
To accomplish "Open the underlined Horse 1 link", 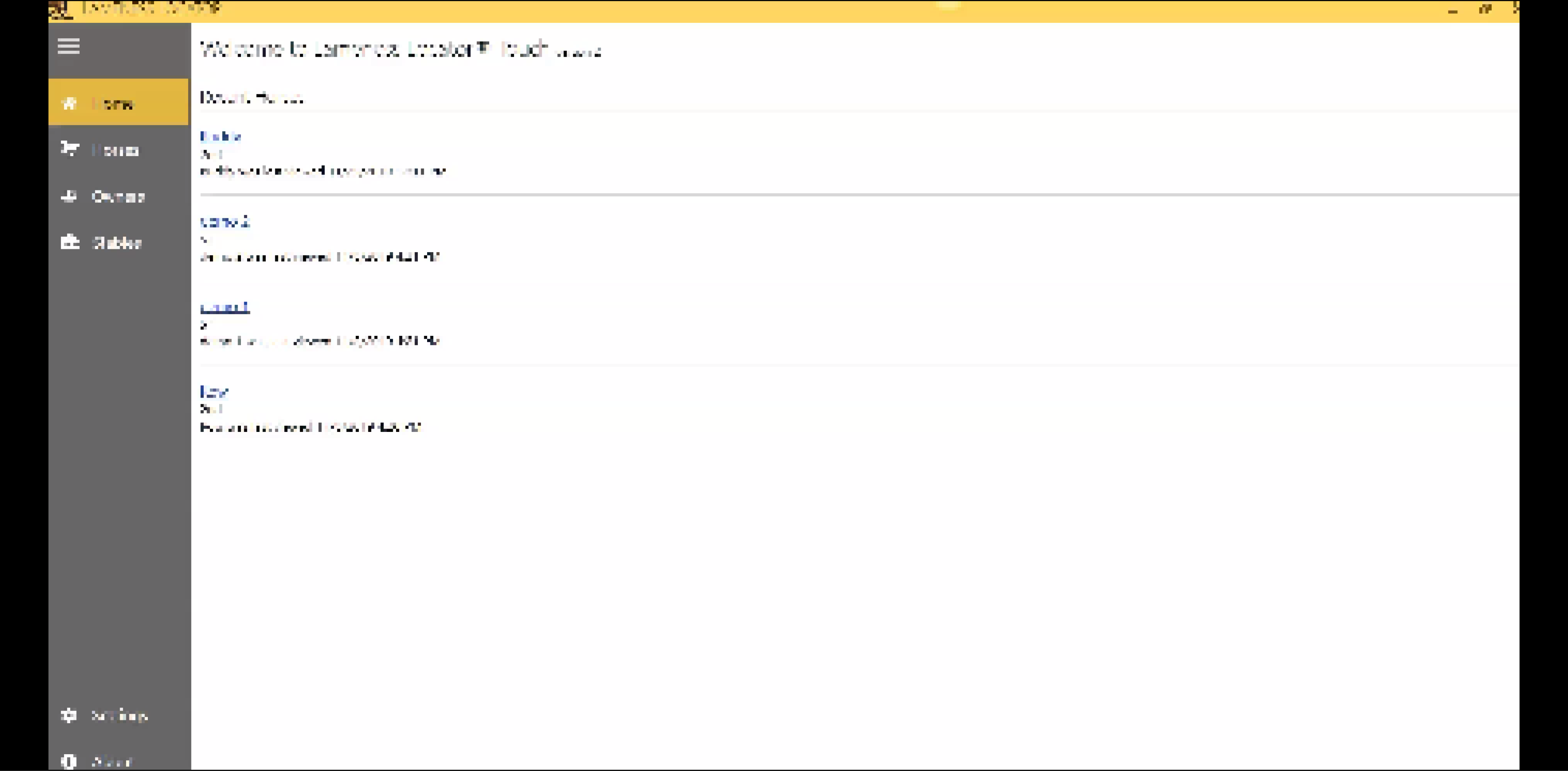I will [x=225, y=307].
